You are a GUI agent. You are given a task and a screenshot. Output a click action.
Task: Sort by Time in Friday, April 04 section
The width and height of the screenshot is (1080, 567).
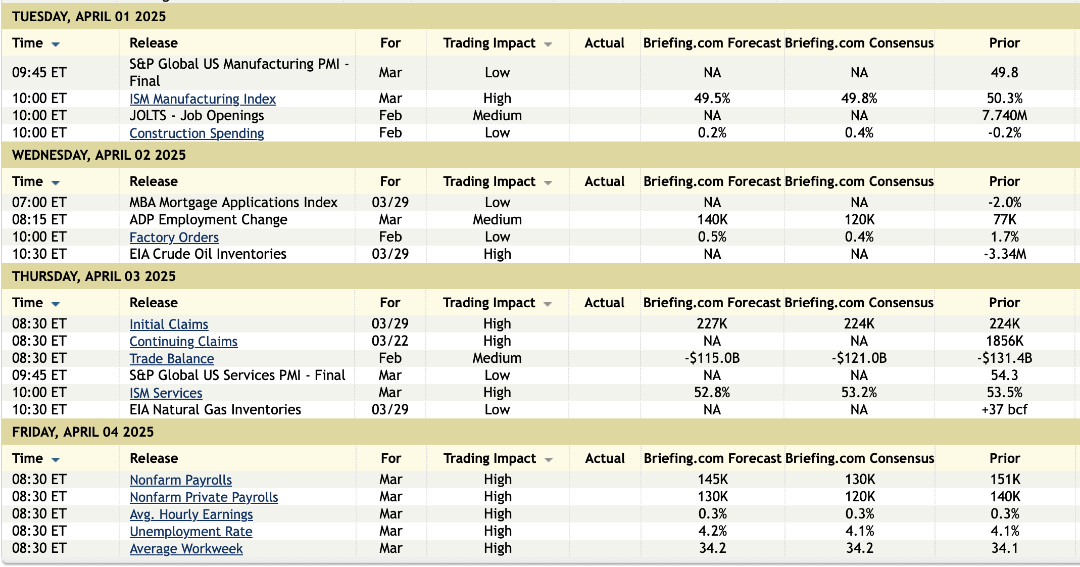coord(55,460)
